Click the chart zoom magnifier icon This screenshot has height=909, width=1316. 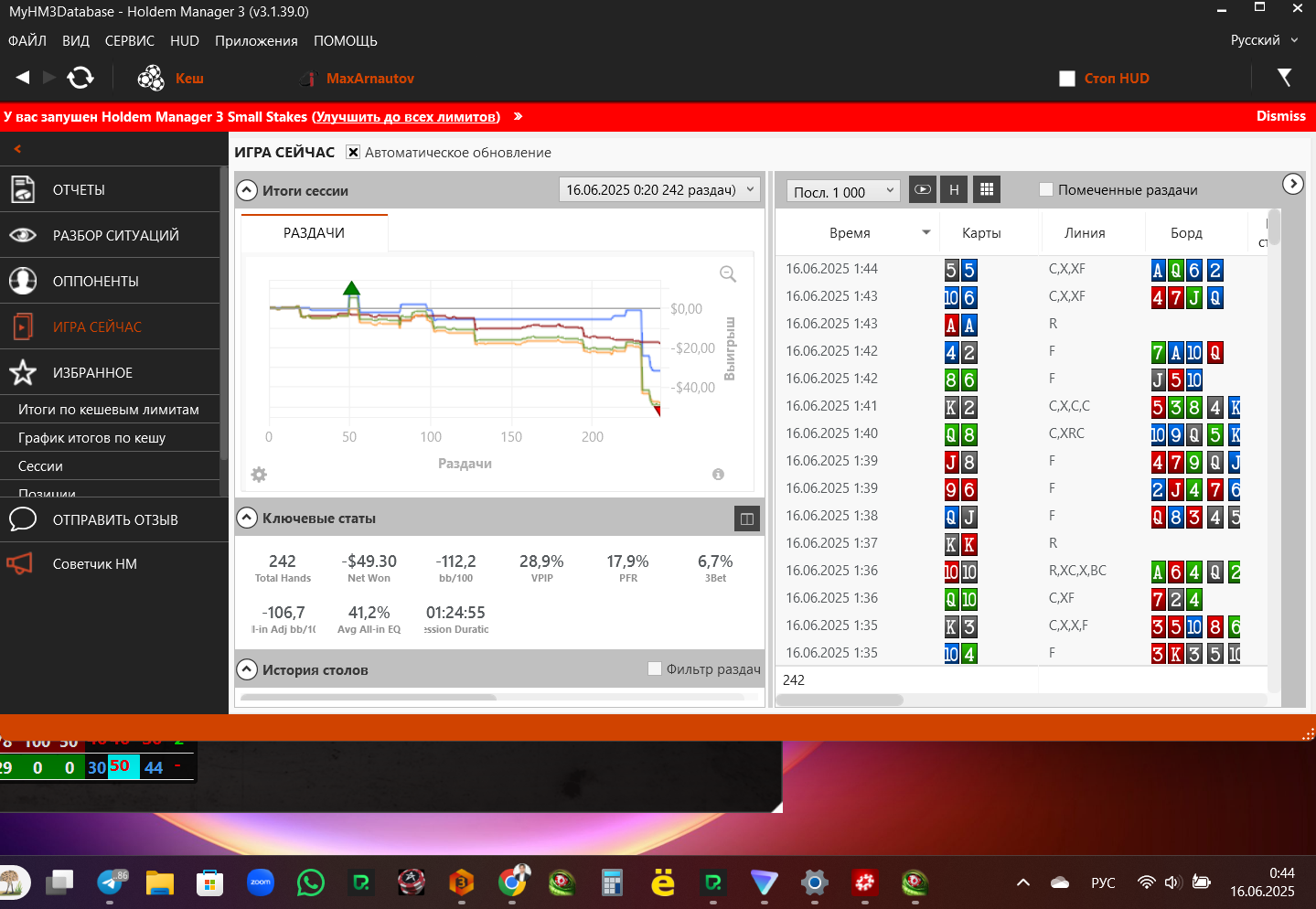[x=728, y=273]
